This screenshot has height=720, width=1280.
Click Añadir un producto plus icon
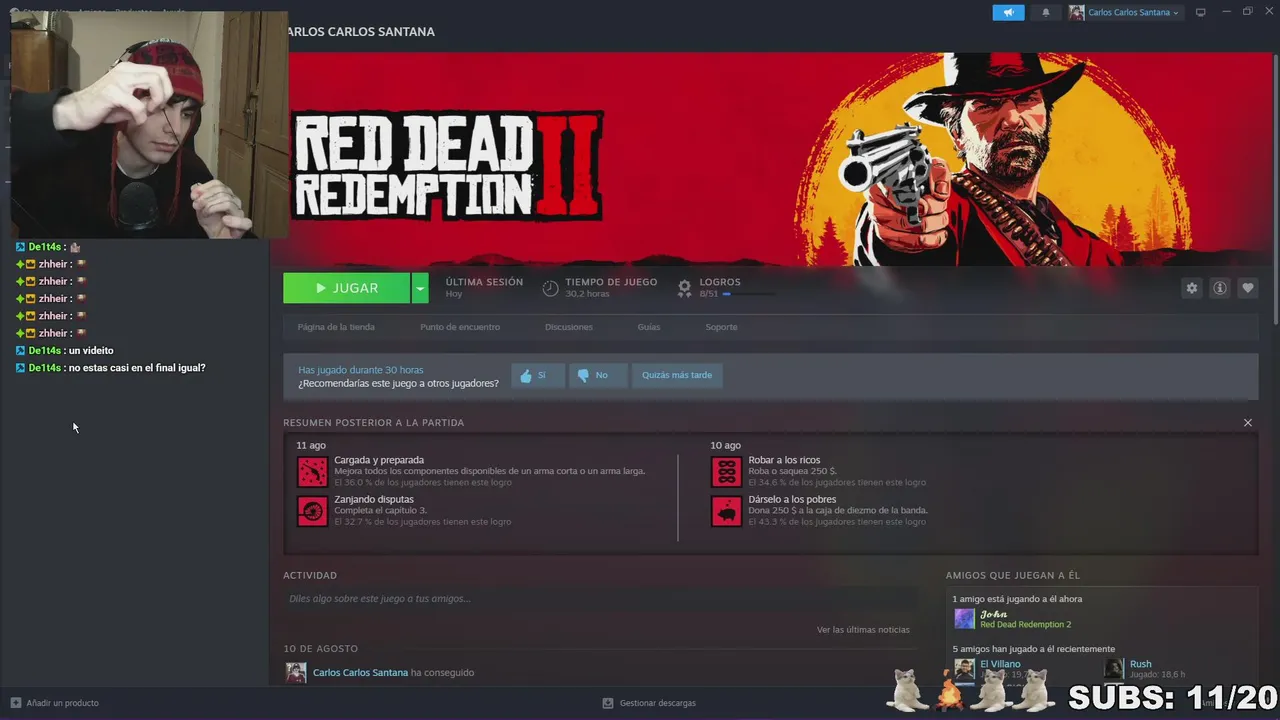coord(15,703)
